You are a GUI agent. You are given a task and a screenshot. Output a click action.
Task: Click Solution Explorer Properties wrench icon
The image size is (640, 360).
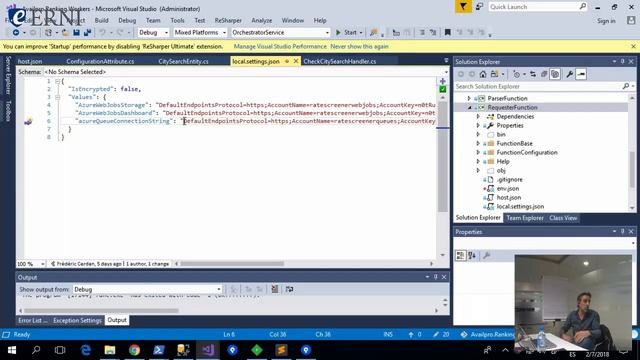point(569,74)
